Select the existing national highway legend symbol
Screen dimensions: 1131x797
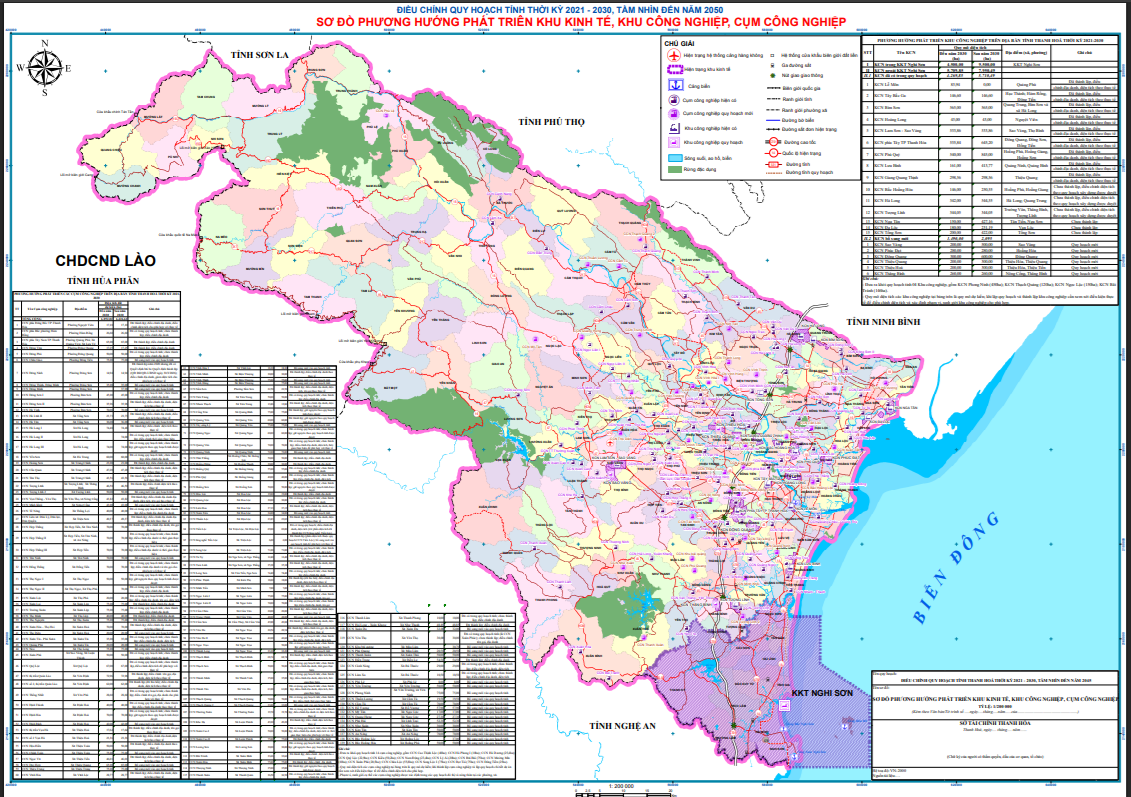click(773, 153)
